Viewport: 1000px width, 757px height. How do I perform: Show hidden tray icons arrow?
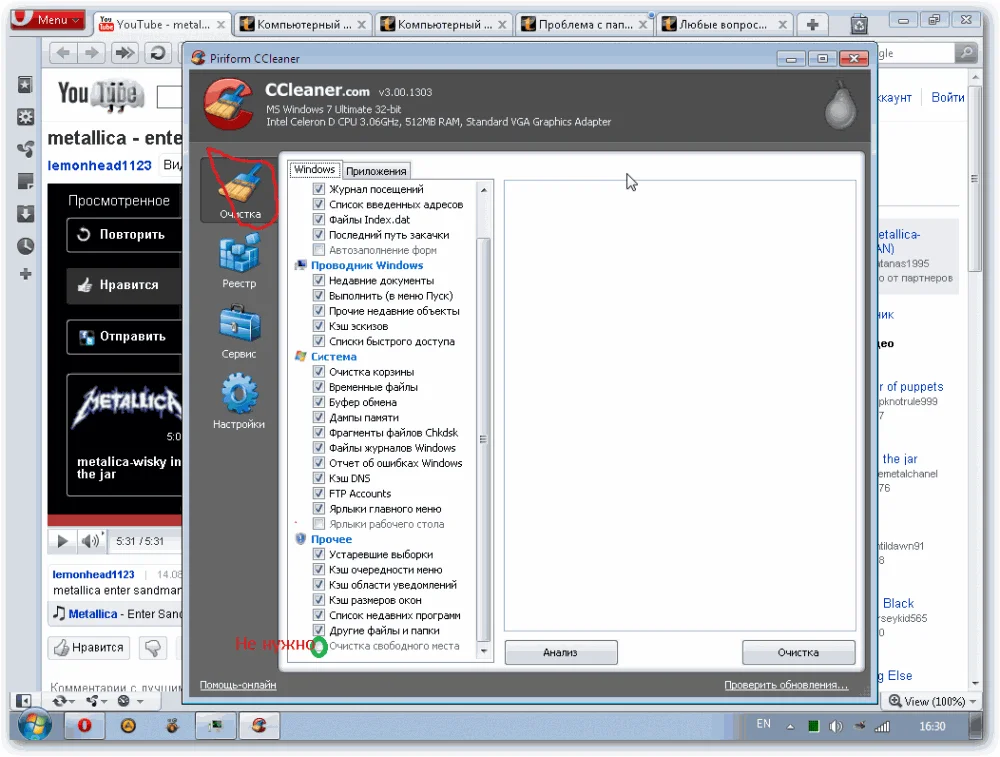pos(790,726)
